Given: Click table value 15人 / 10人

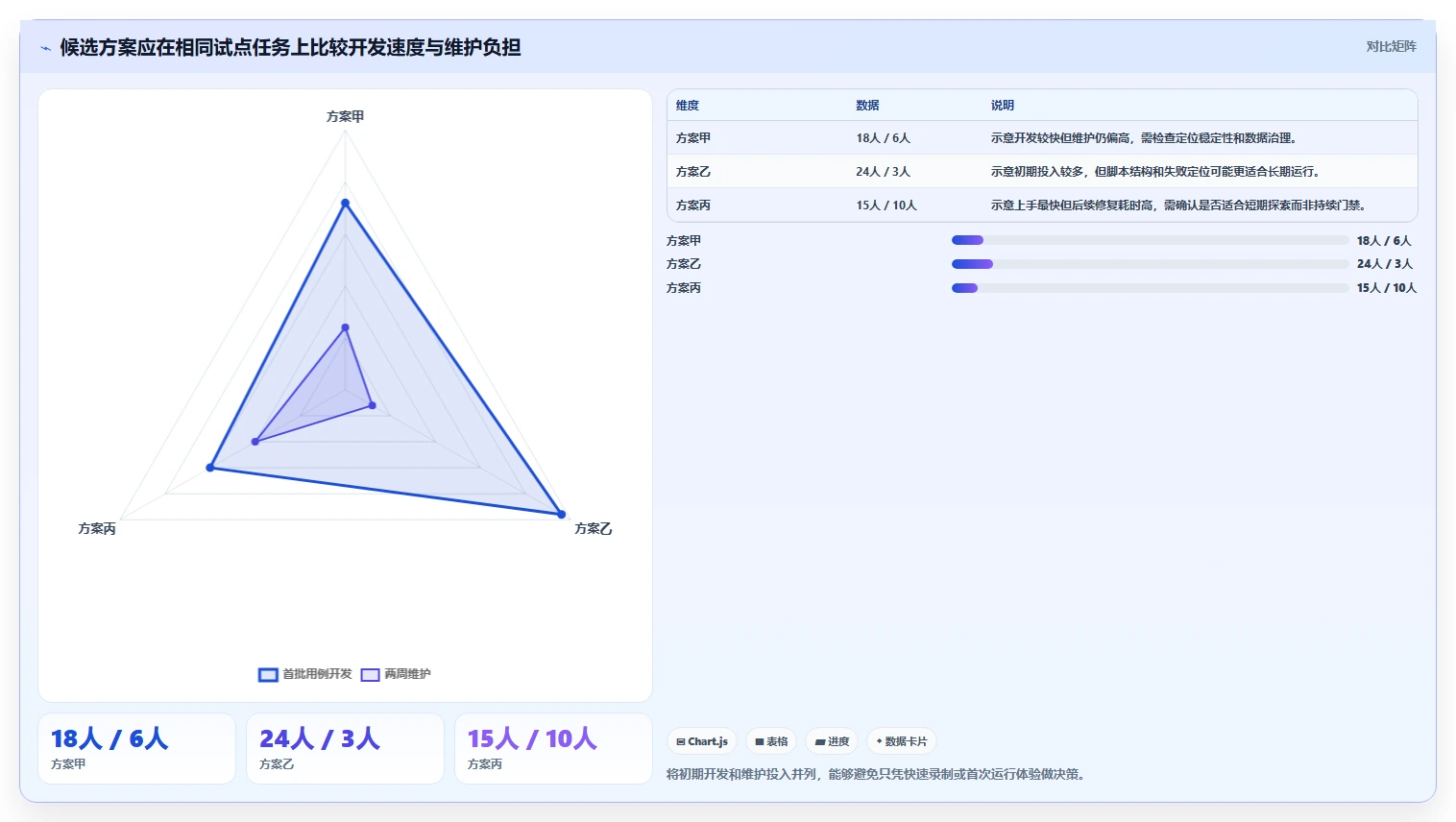Looking at the screenshot, I should tap(886, 205).
